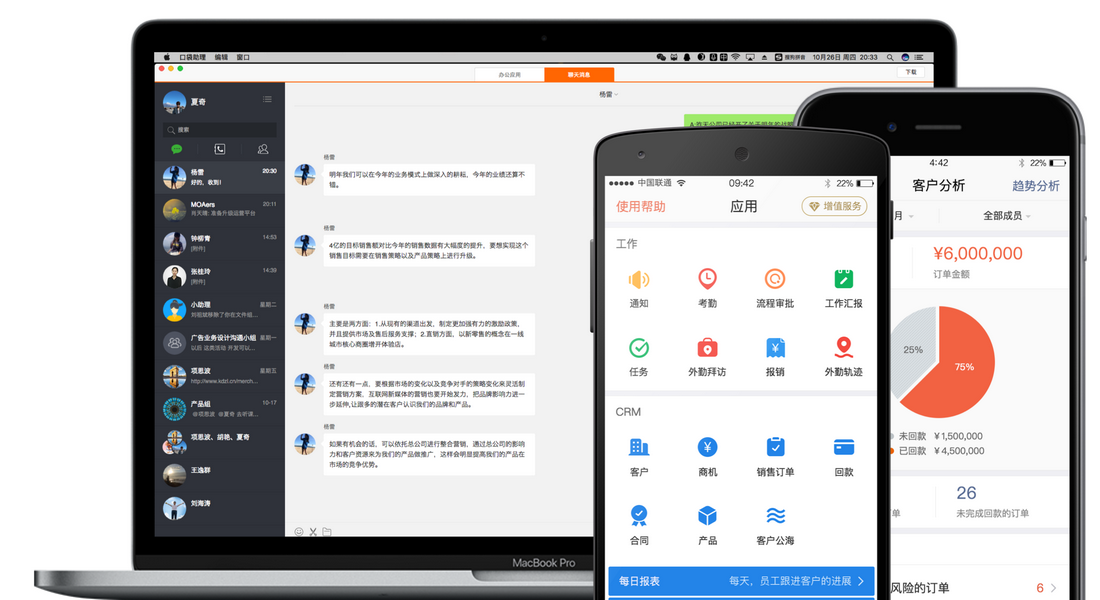Open the 客户公海 customer pool icon
The width and height of the screenshot is (1100, 600).
click(x=775, y=516)
